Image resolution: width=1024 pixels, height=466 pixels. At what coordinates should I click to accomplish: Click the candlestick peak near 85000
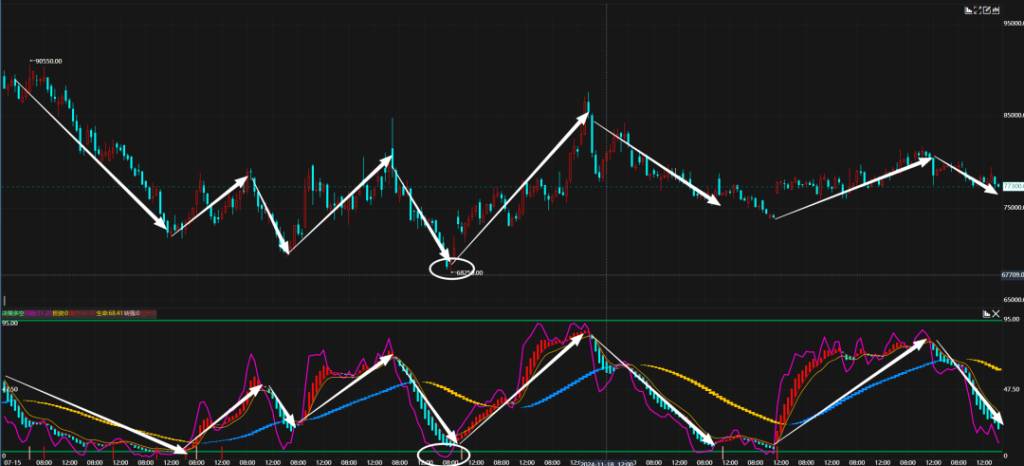point(588,97)
